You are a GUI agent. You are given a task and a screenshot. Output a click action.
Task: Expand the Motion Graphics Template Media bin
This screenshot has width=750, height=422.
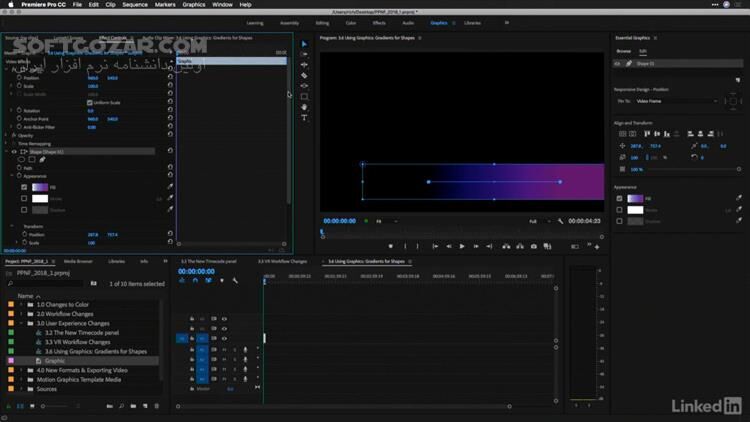point(21,379)
